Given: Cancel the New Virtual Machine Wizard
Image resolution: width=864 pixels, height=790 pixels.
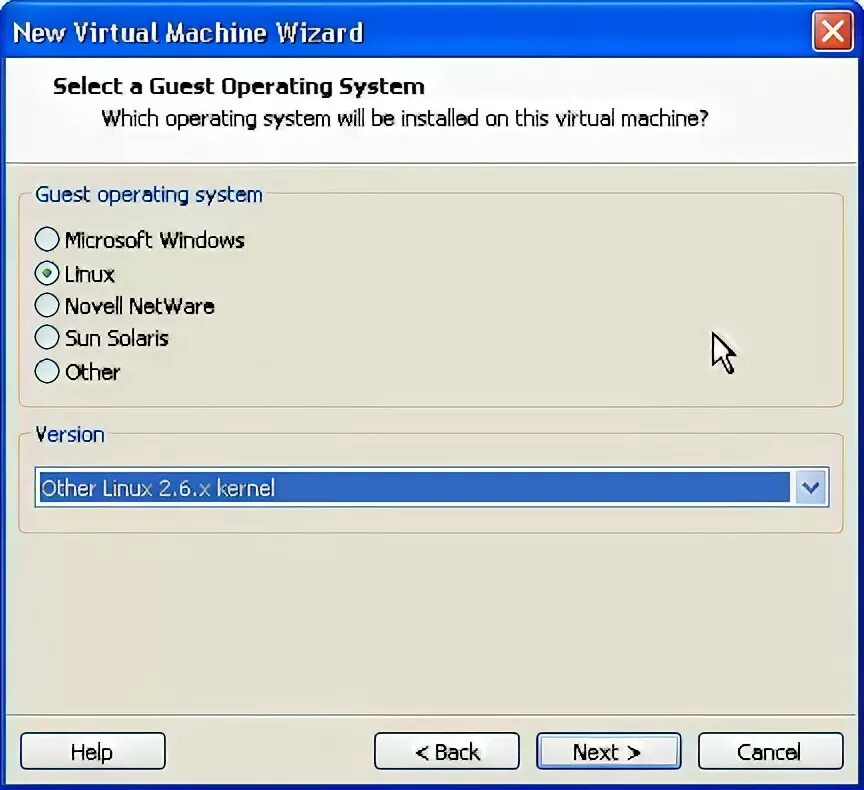Looking at the screenshot, I should click(770, 751).
